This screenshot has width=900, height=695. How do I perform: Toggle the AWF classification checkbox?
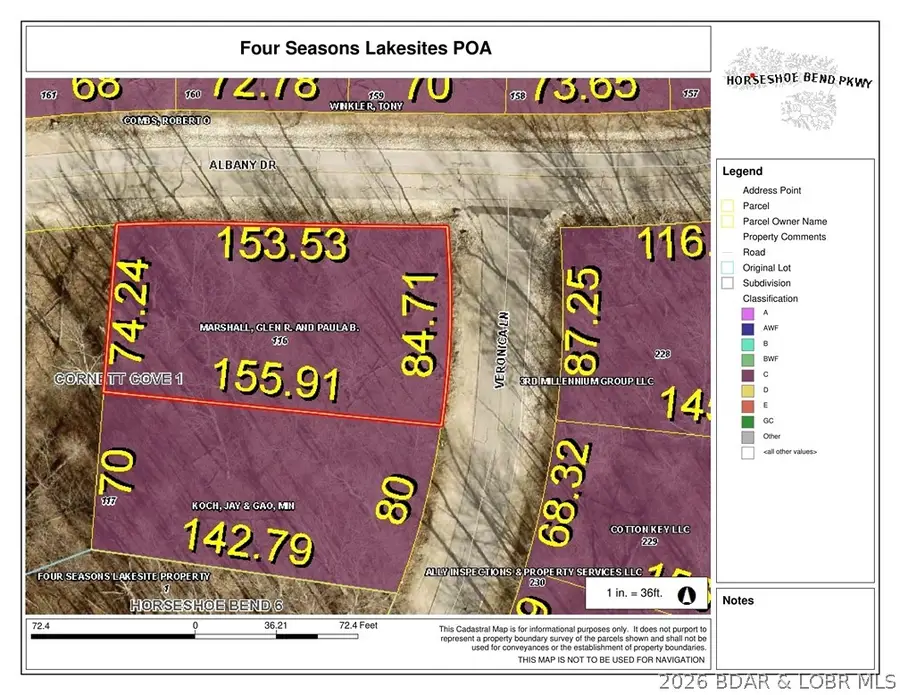tap(746, 328)
